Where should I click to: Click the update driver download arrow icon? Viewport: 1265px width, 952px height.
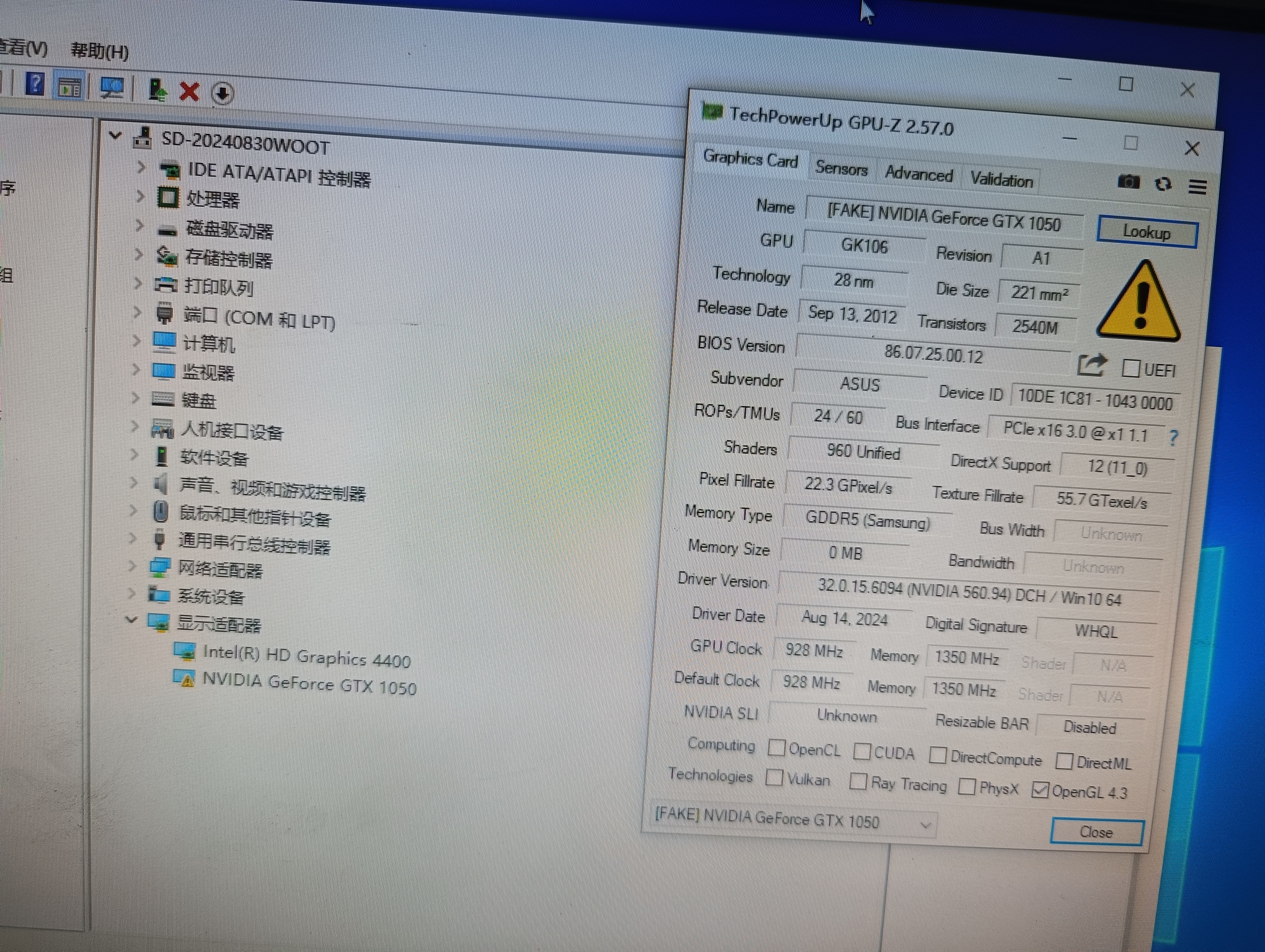pos(222,94)
